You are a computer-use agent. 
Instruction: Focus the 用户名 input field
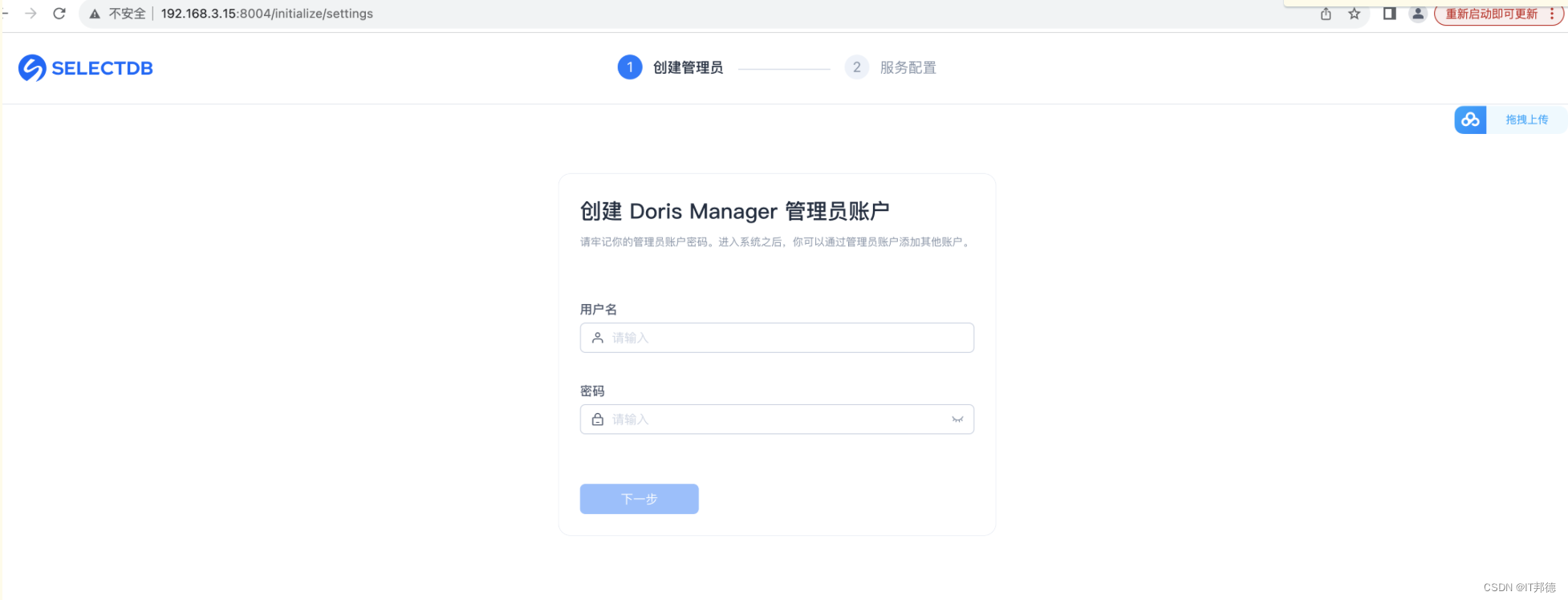tap(777, 338)
